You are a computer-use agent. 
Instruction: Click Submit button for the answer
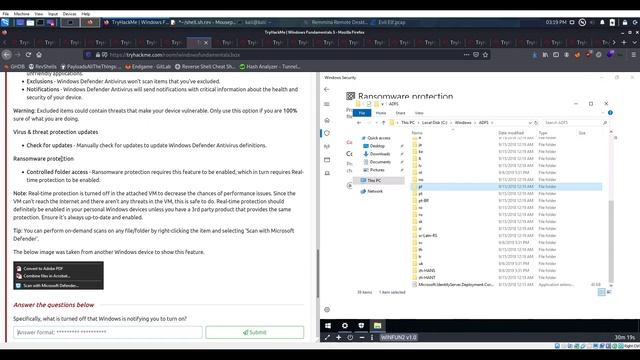(255, 332)
